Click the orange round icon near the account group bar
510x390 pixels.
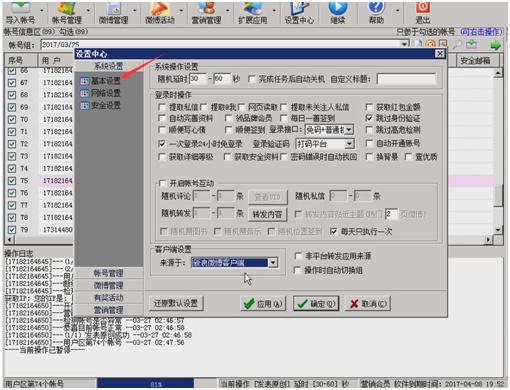pos(431,44)
